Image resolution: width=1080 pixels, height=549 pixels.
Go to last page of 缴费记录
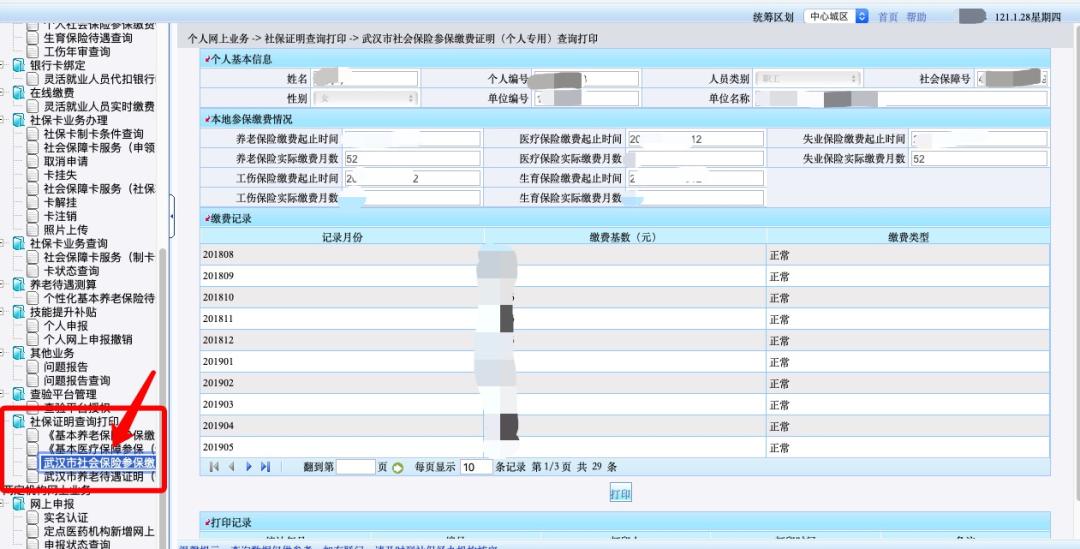coord(266,467)
